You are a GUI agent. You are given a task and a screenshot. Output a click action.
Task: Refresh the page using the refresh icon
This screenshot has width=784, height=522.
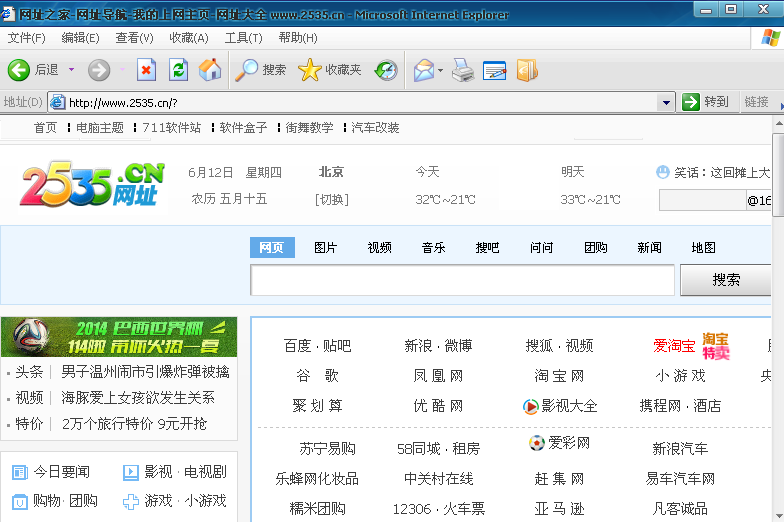click(178, 70)
